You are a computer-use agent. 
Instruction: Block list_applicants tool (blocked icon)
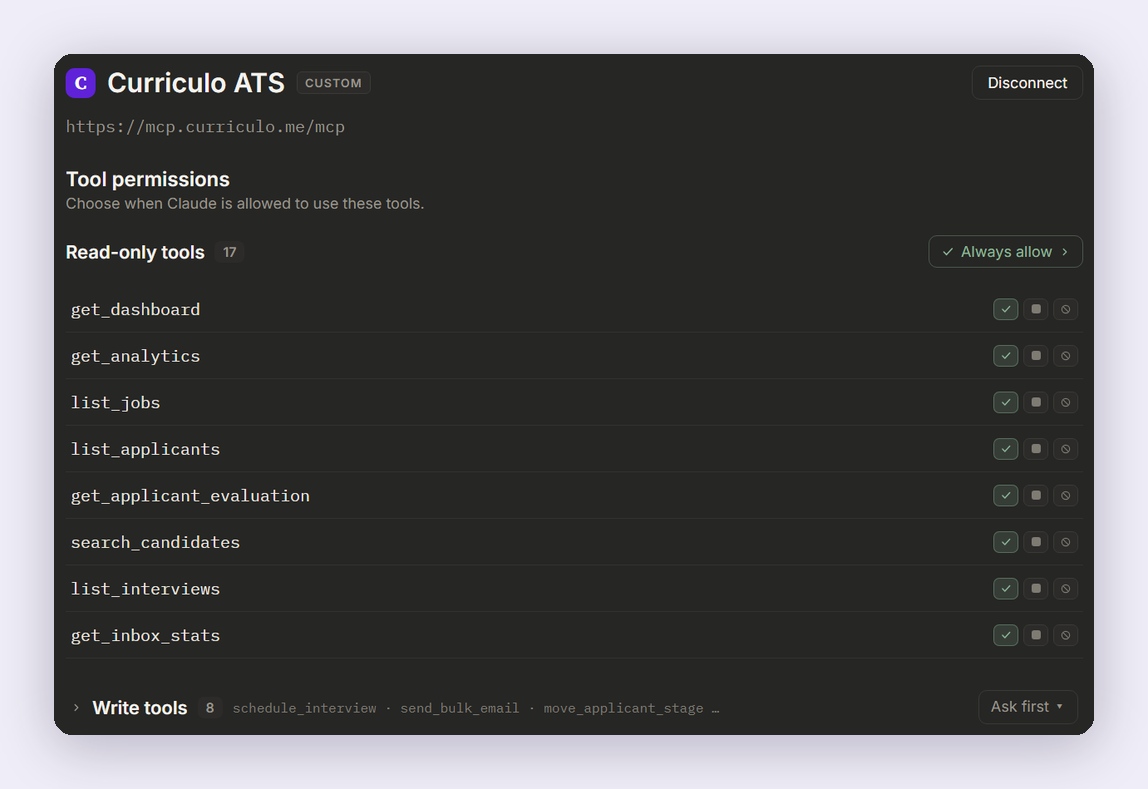1065,449
